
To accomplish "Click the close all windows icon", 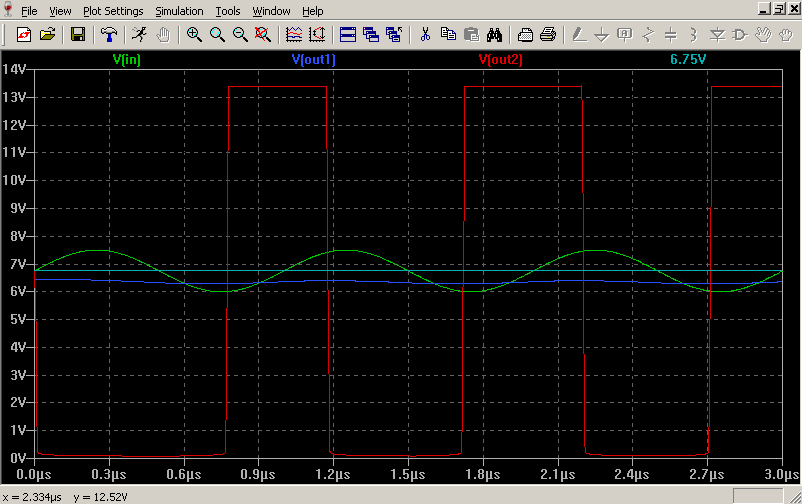I will 394,35.
